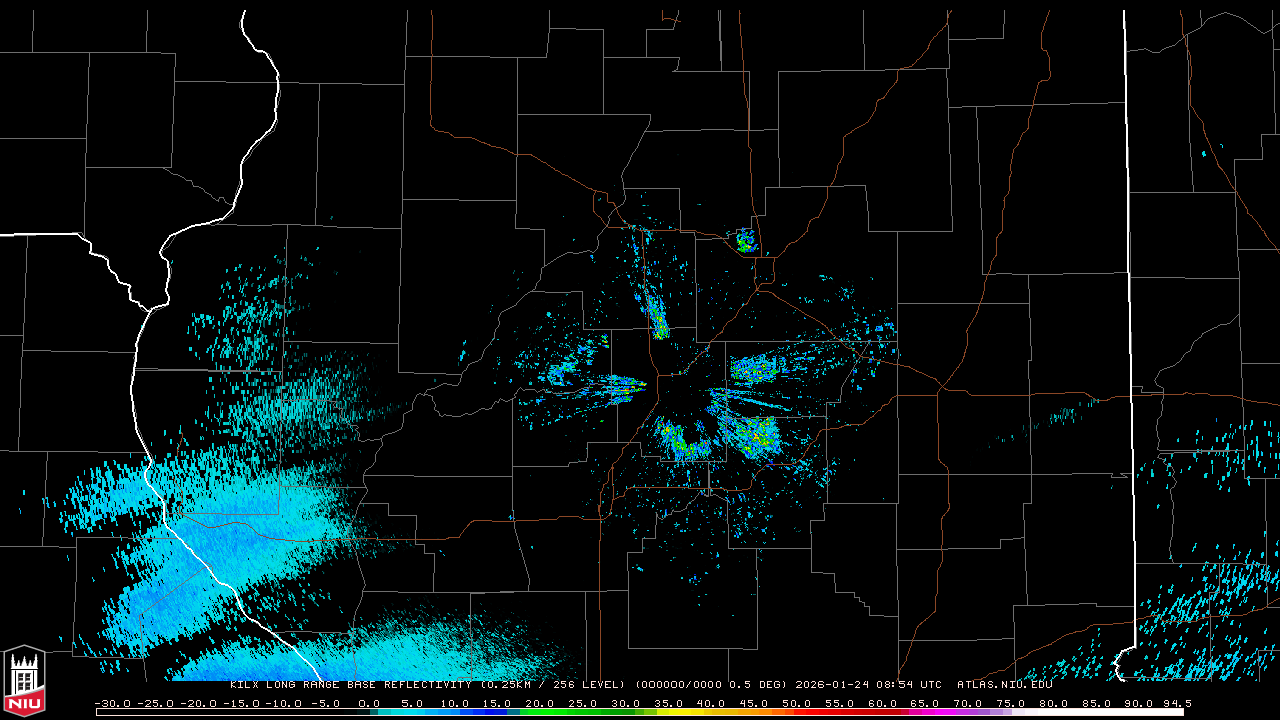Click the arc-shaped echo south of radar center
This screenshot has height=720, width=1280.
point(683,441)
